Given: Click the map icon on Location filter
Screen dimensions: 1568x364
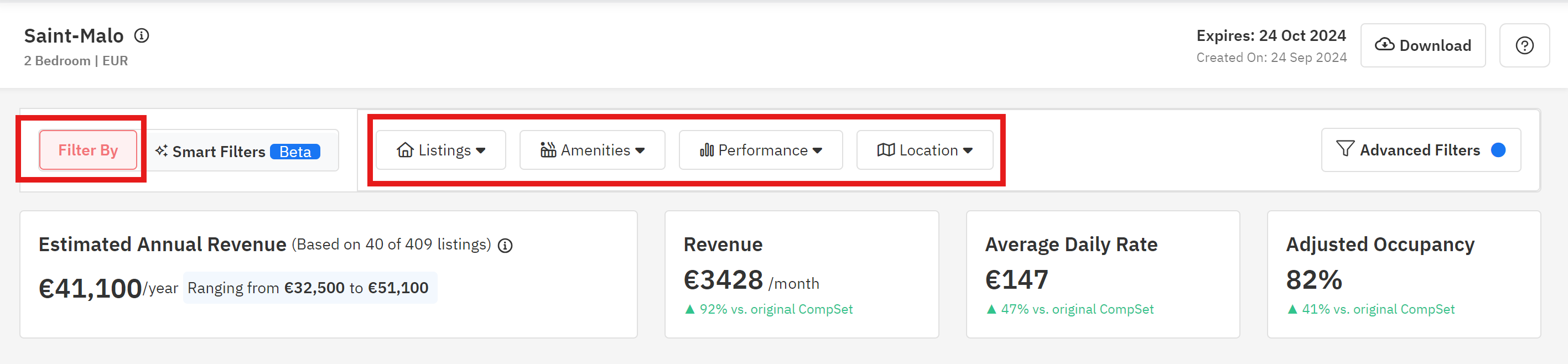Looking at the screenshot, I should point(886,150).
